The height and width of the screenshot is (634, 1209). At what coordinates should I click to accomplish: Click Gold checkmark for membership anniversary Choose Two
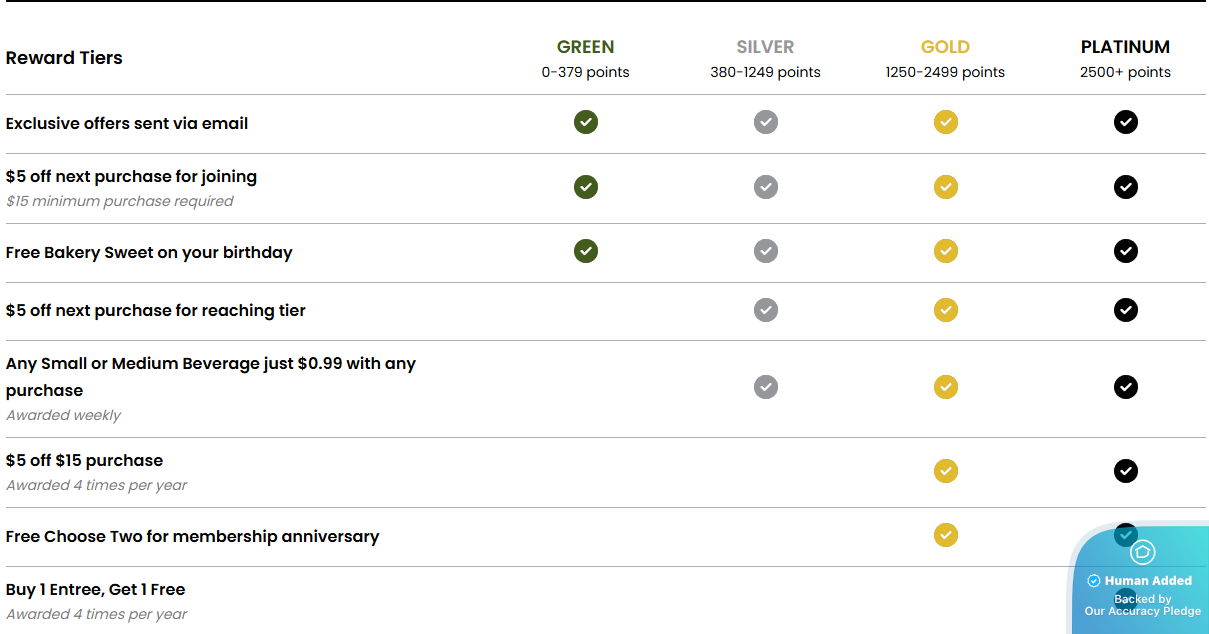(x=946, y=535)
